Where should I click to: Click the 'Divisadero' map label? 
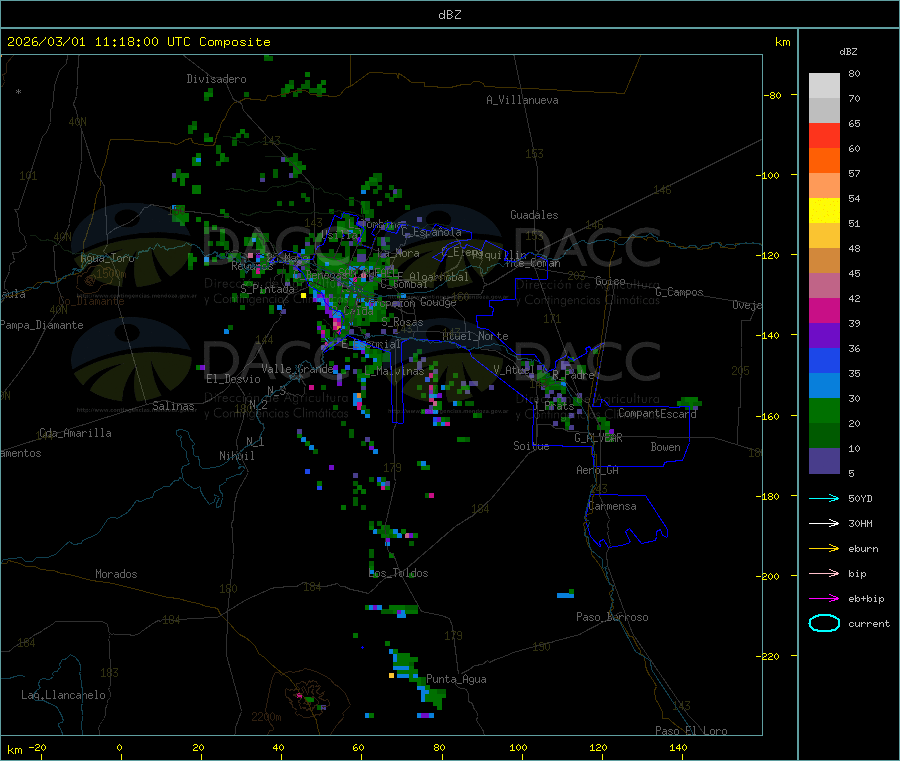tap(216, 79)
